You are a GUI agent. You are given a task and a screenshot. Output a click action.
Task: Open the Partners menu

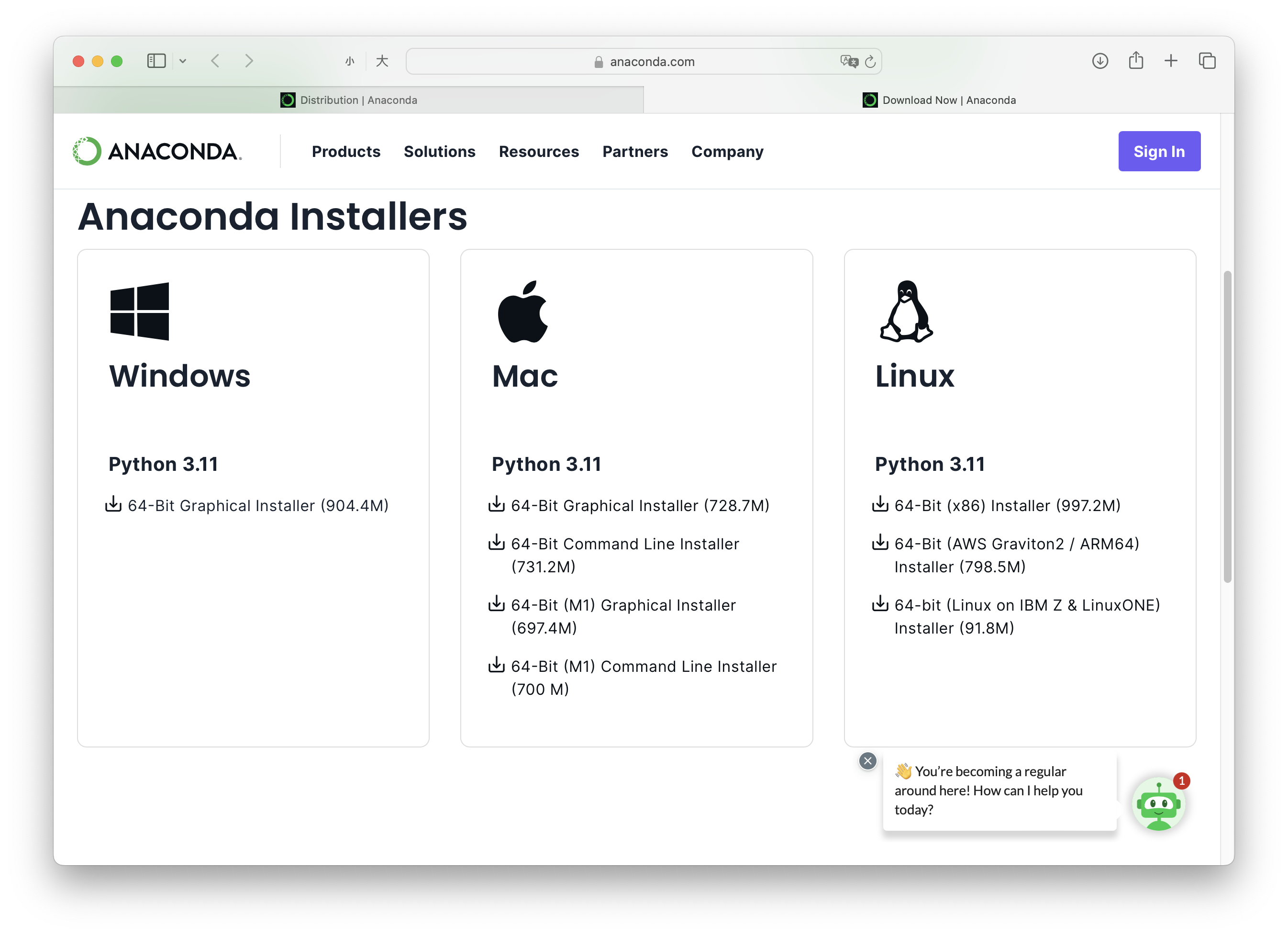point(635,152)
